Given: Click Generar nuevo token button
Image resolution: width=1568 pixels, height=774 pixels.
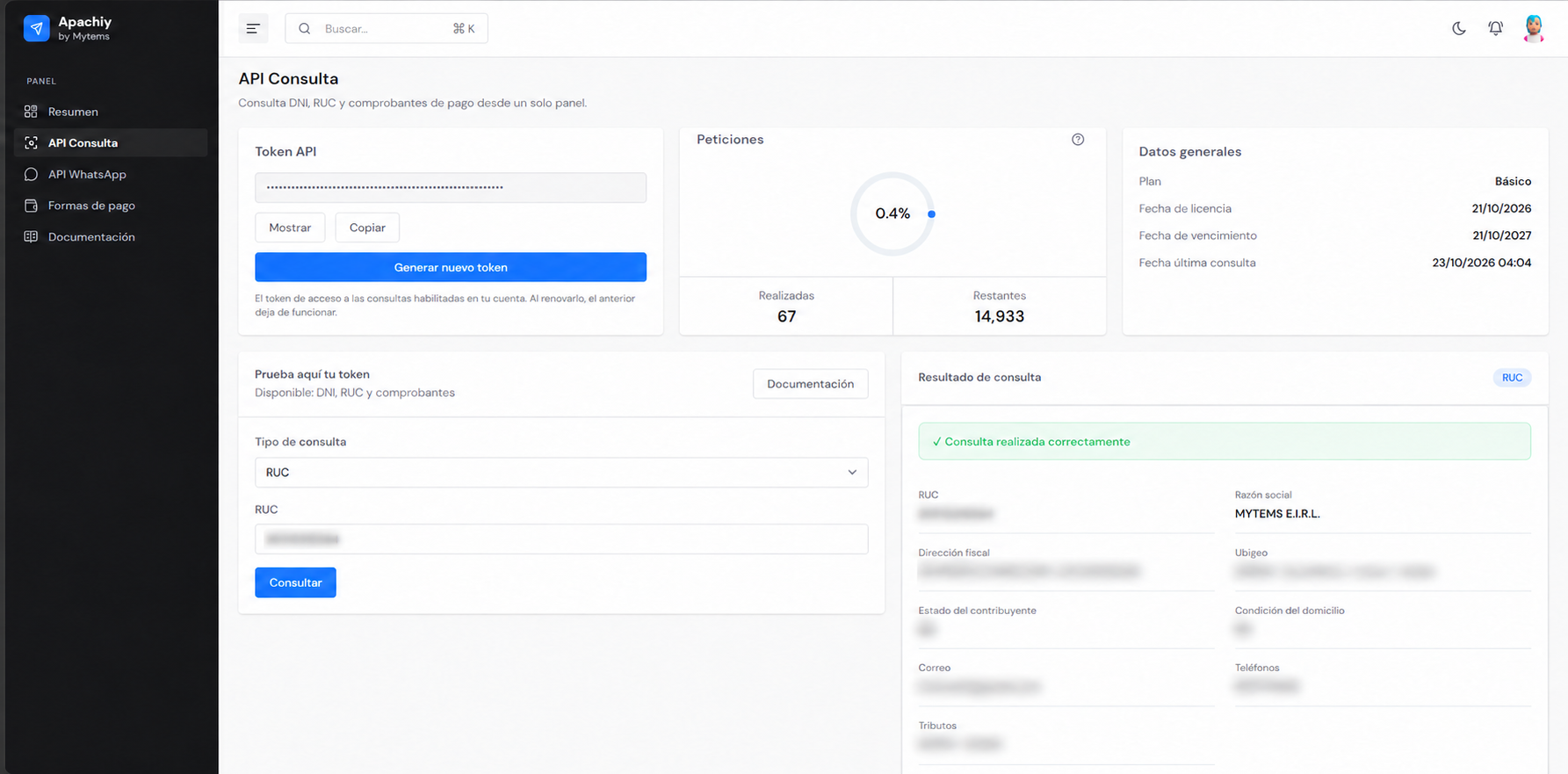Looking at the screenshot, I should pyautogui.click(x=451, y=267).
